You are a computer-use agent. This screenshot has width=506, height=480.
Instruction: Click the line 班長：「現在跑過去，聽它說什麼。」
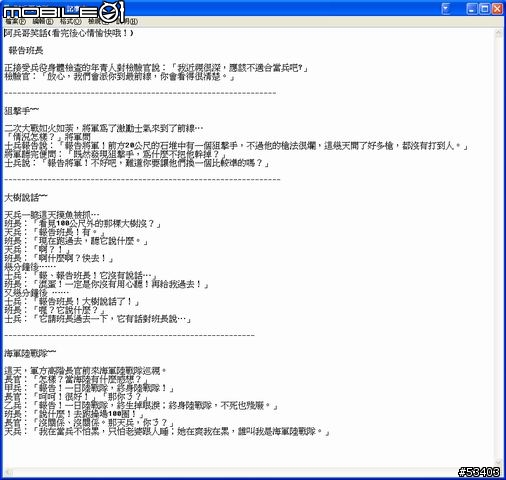coord(76,241)
